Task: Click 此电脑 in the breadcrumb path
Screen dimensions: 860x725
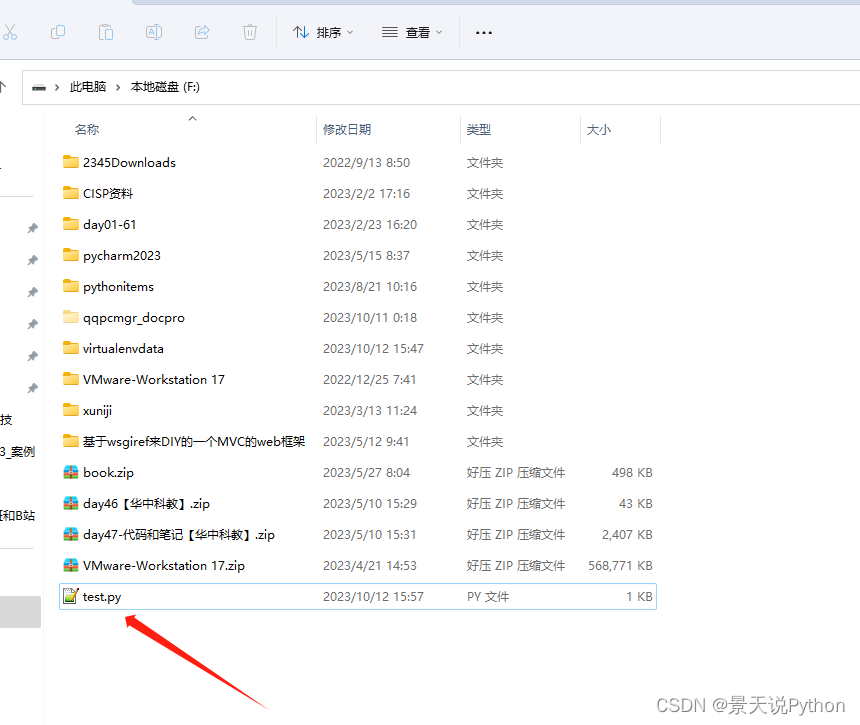Action: [88, 87]
